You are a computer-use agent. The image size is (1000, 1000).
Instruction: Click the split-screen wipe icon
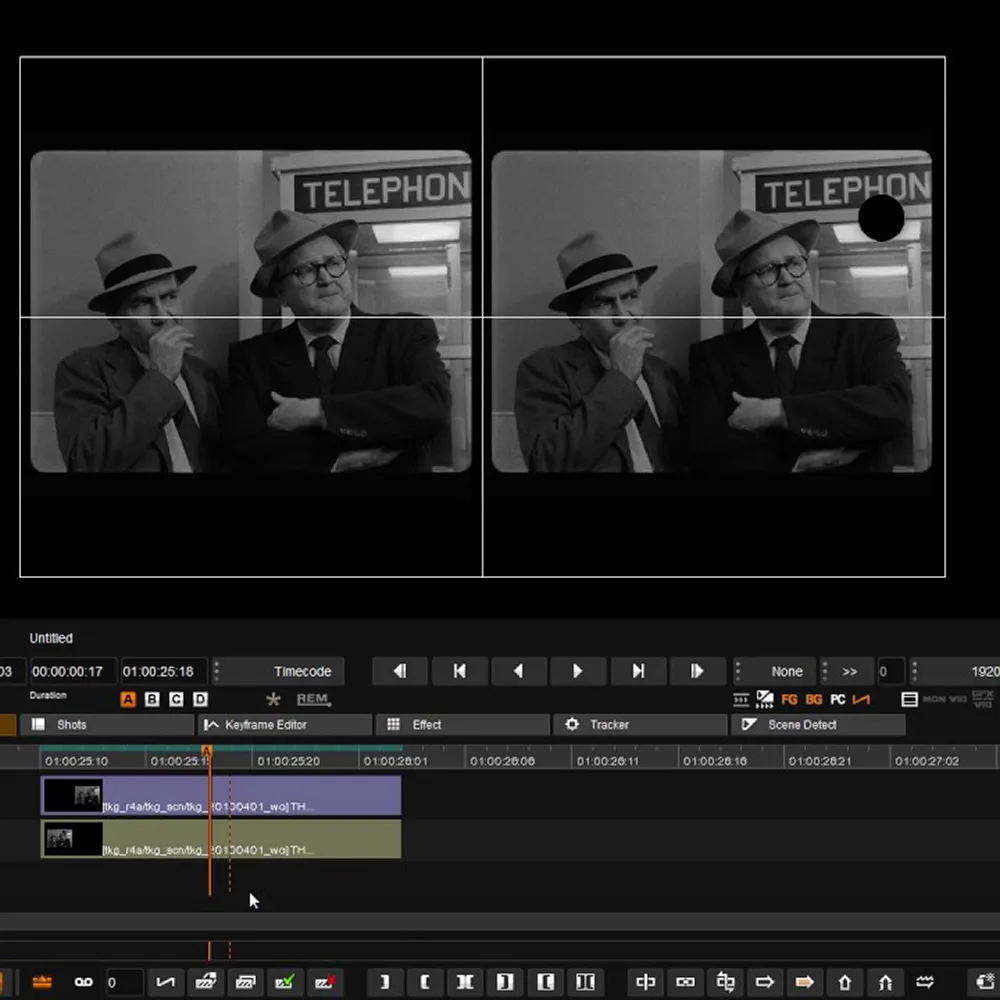click(765, 700)
